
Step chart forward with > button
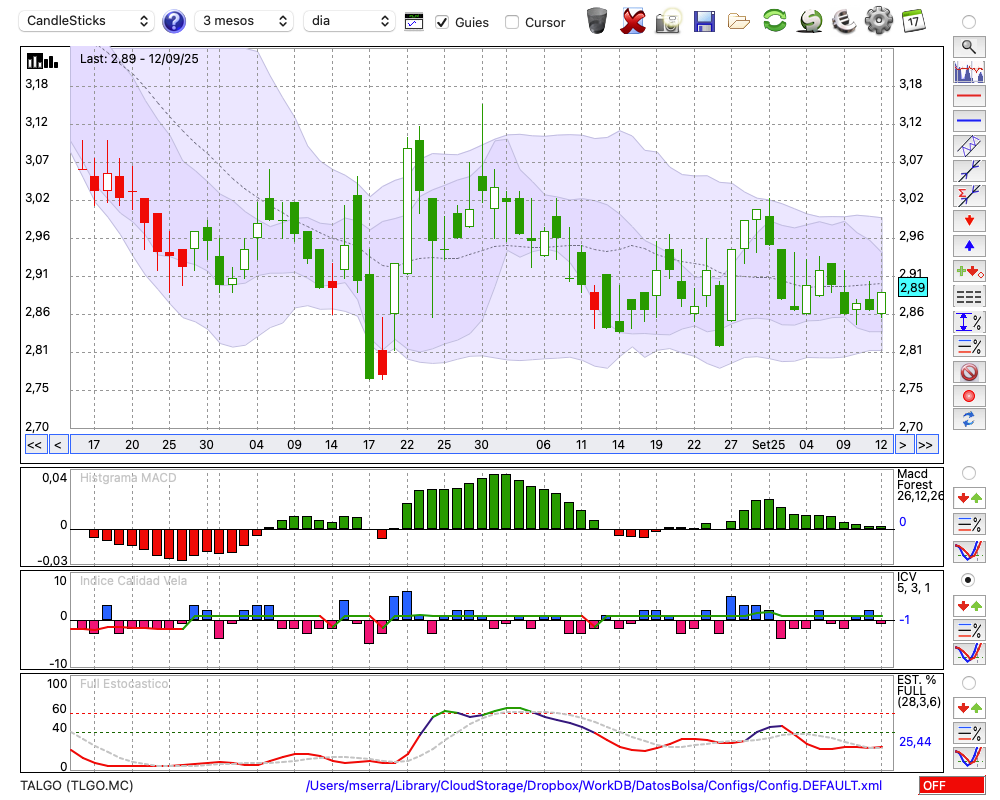point(903,445)
